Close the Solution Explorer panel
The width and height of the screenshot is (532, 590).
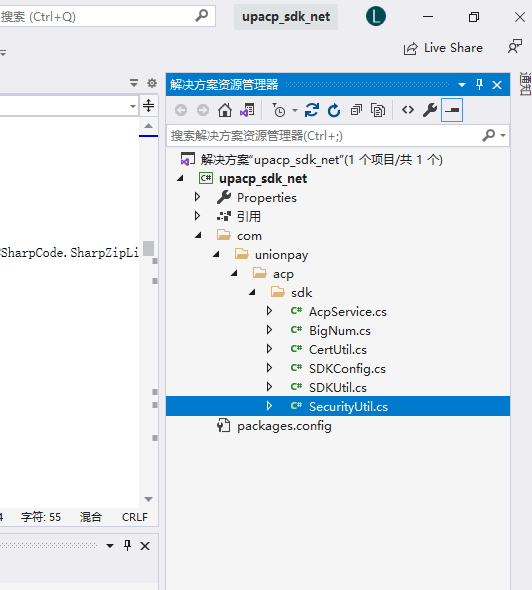click(497, 85)
